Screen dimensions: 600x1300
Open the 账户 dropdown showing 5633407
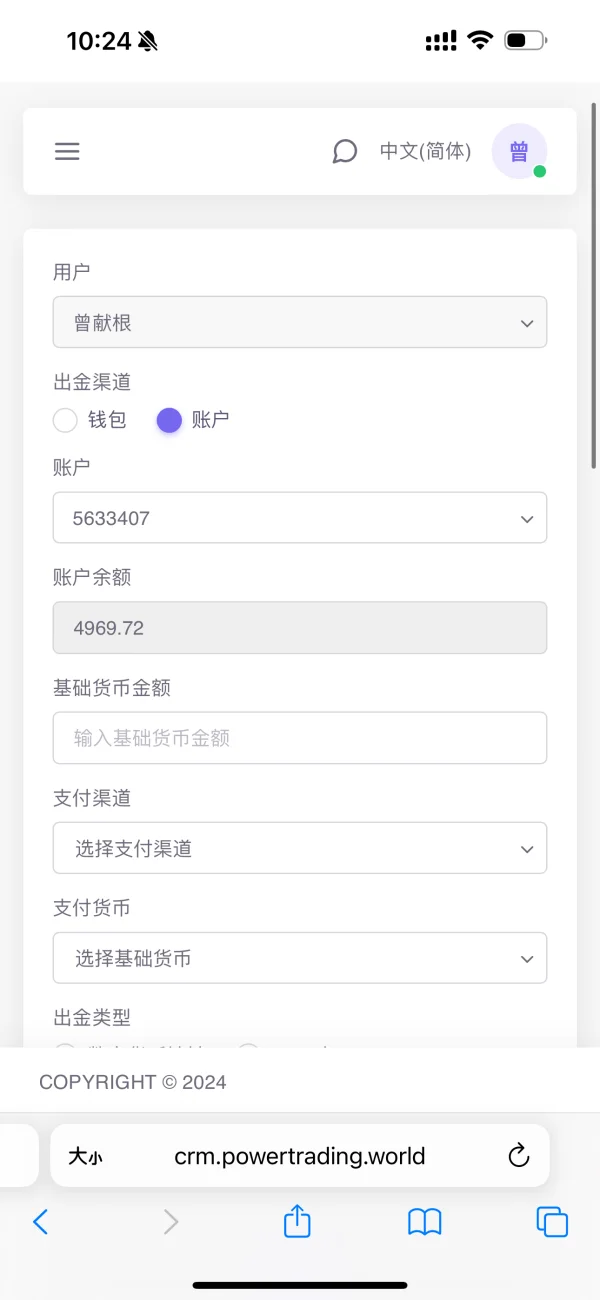pos(300,518)
